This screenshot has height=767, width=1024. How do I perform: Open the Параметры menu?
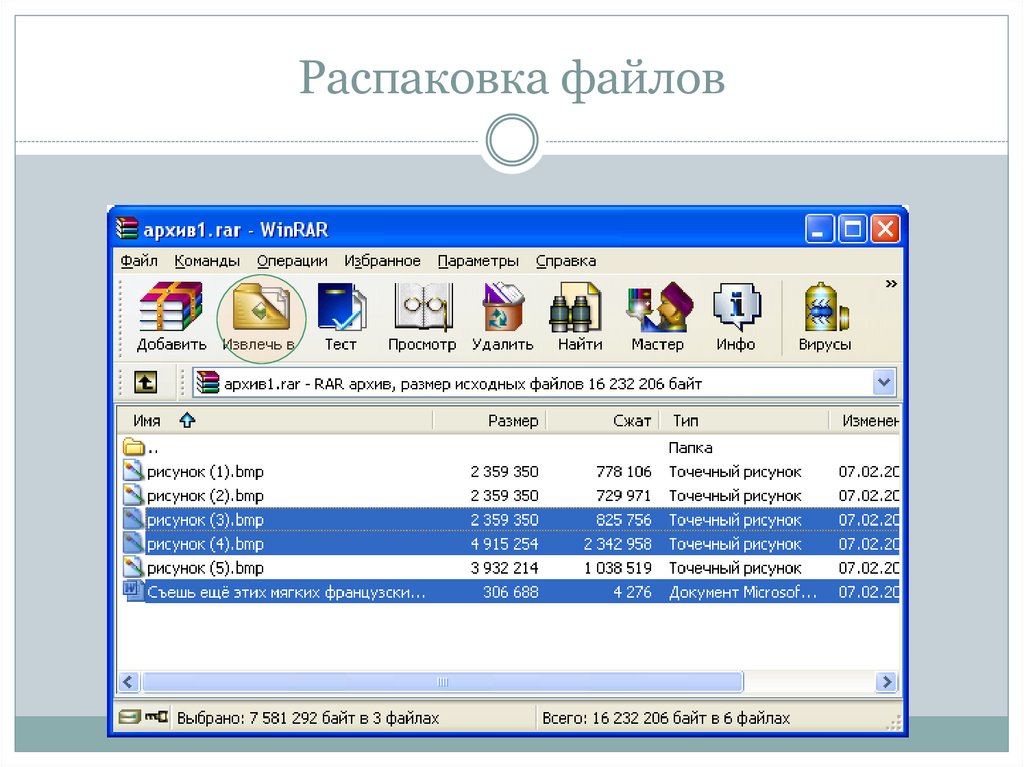pyautogui.click(x=478, y=261)
